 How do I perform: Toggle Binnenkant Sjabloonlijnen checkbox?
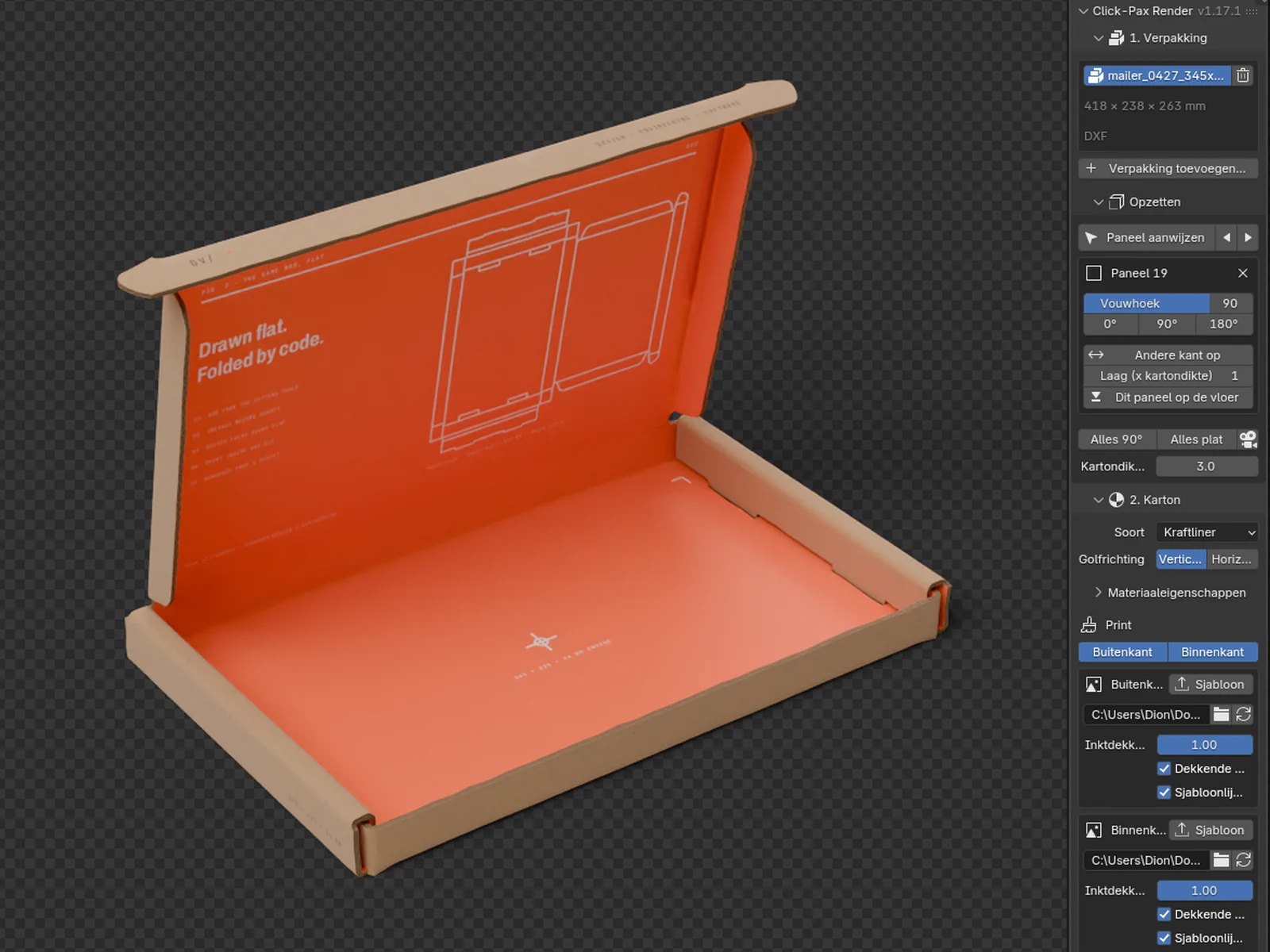[x=1164, y=939]
